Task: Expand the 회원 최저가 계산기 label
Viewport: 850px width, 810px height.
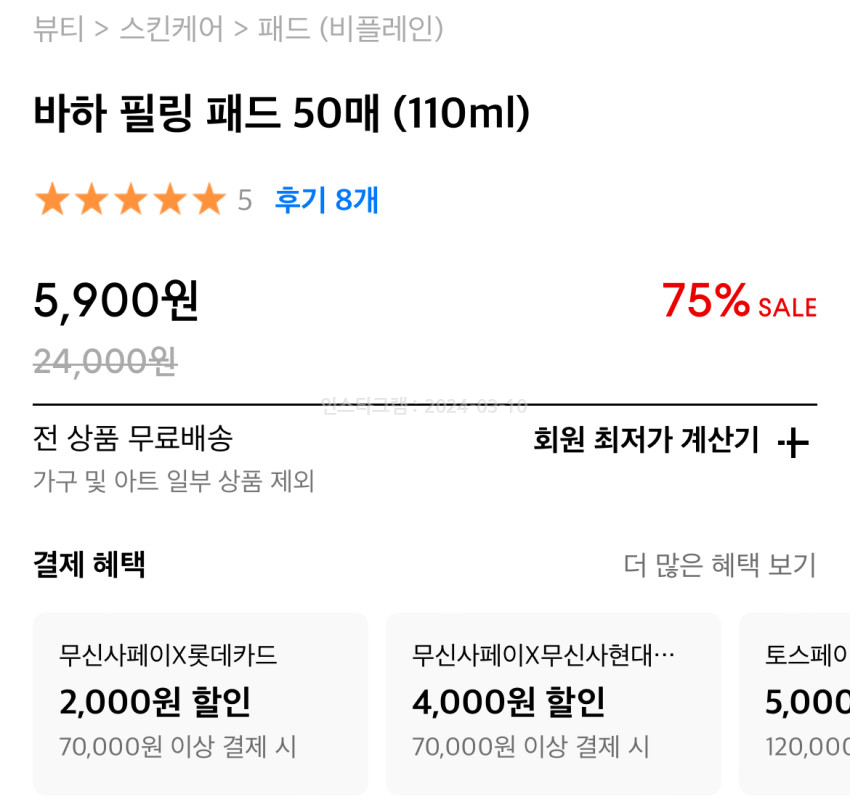Action: 646,440
